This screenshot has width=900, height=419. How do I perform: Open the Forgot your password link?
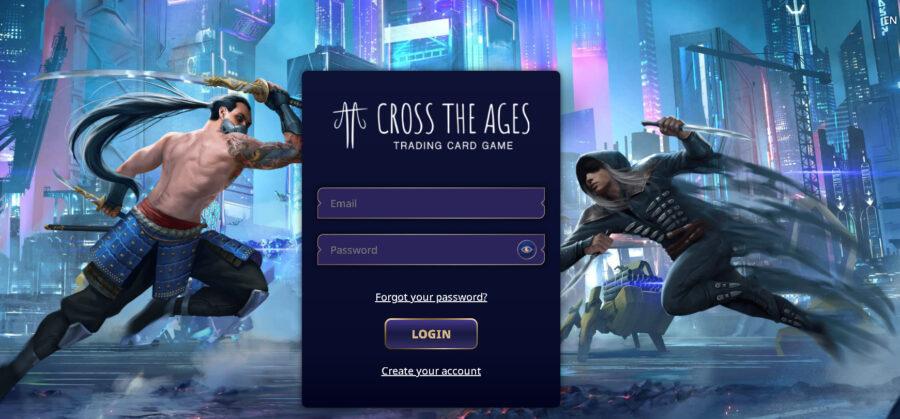pos(431,297)
